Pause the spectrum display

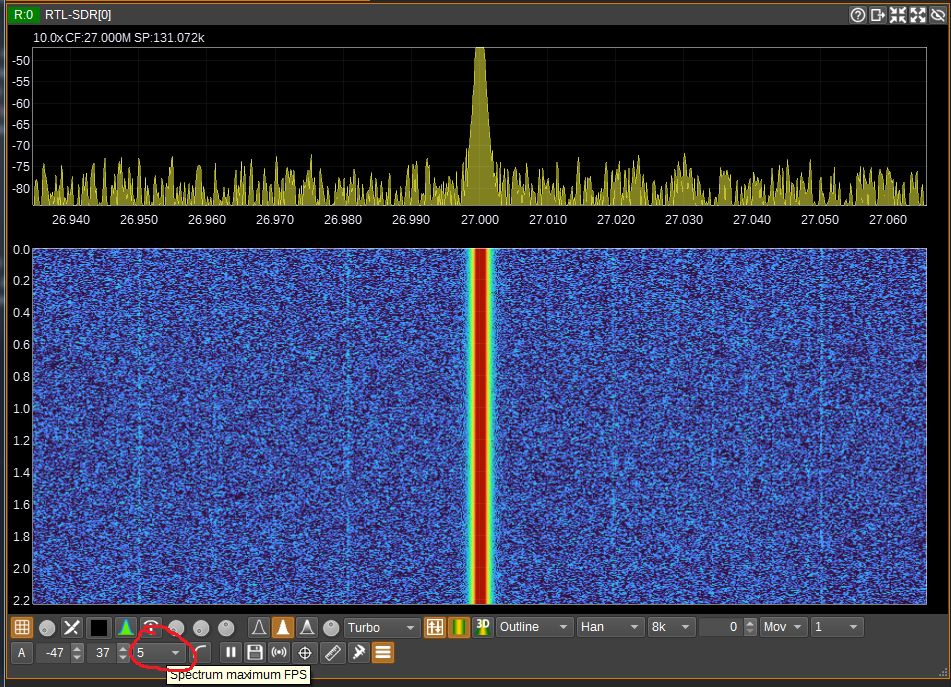230,653
